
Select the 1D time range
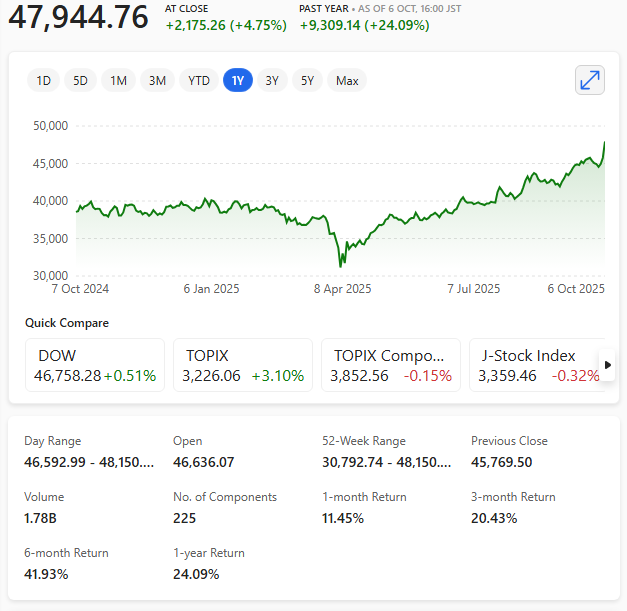click(x=44, y=81)
